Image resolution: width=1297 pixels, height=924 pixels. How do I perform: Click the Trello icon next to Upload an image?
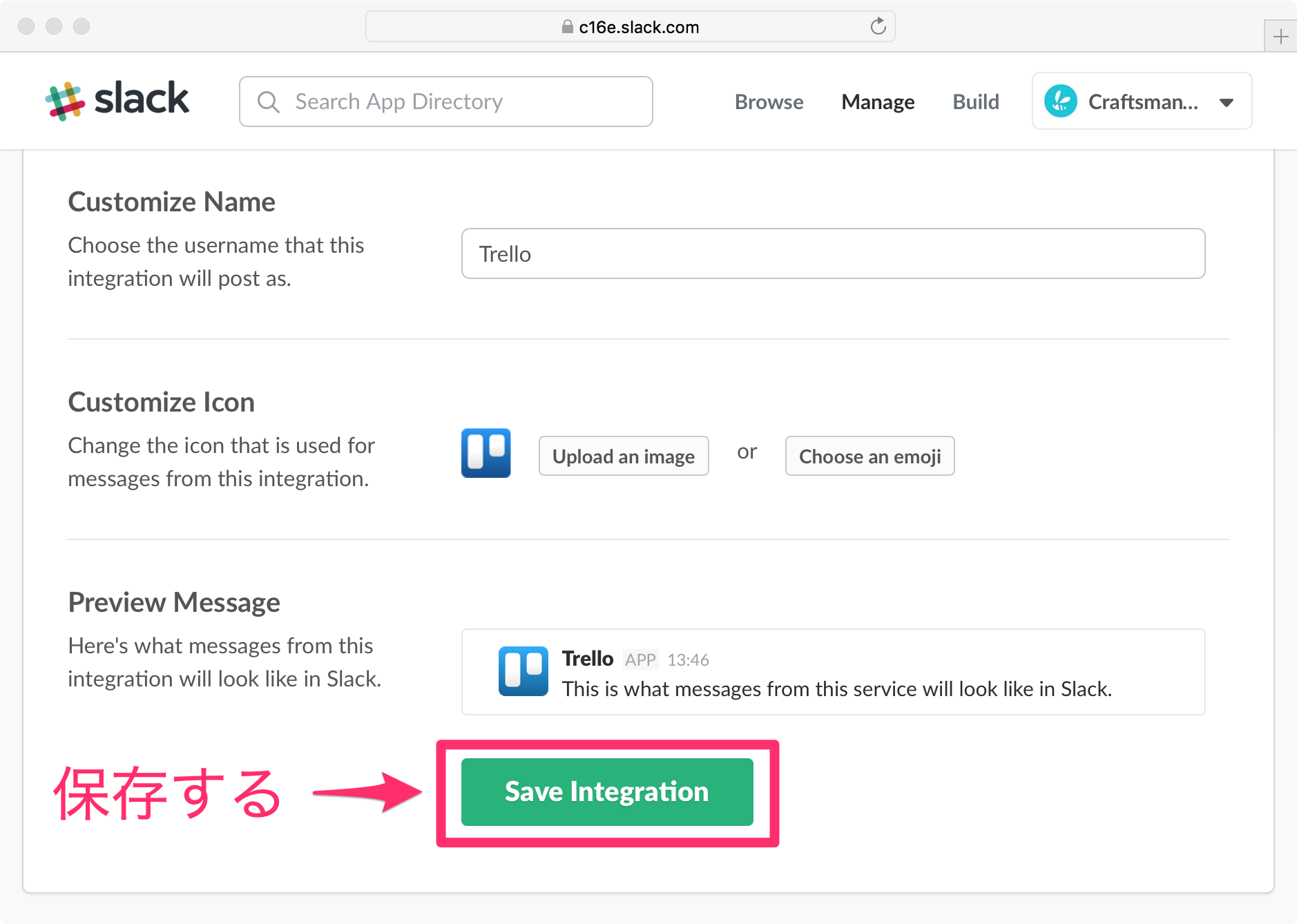click(x=486, y=453)
